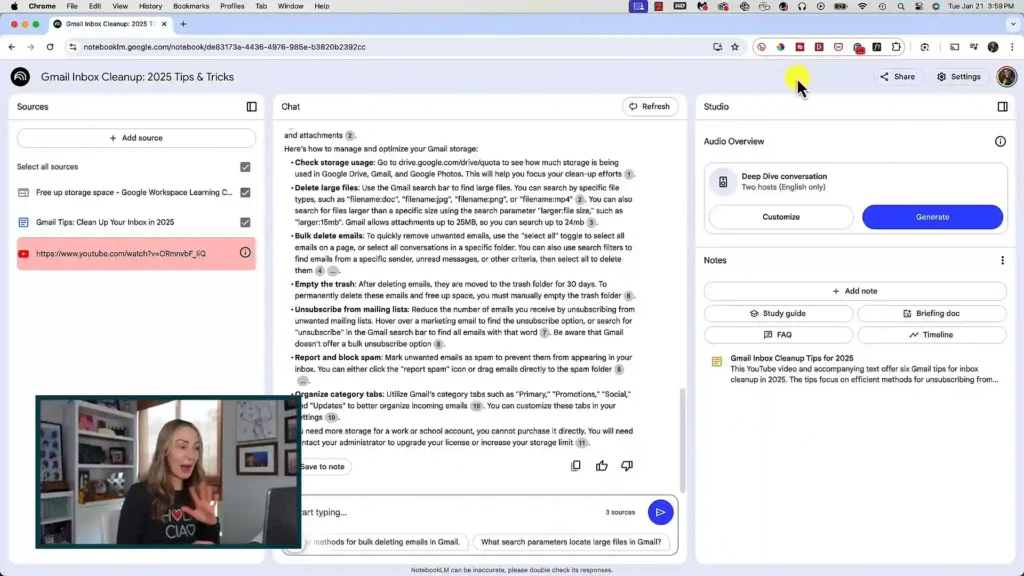Uncheck the Select all sources checkbox

(245, 166)
